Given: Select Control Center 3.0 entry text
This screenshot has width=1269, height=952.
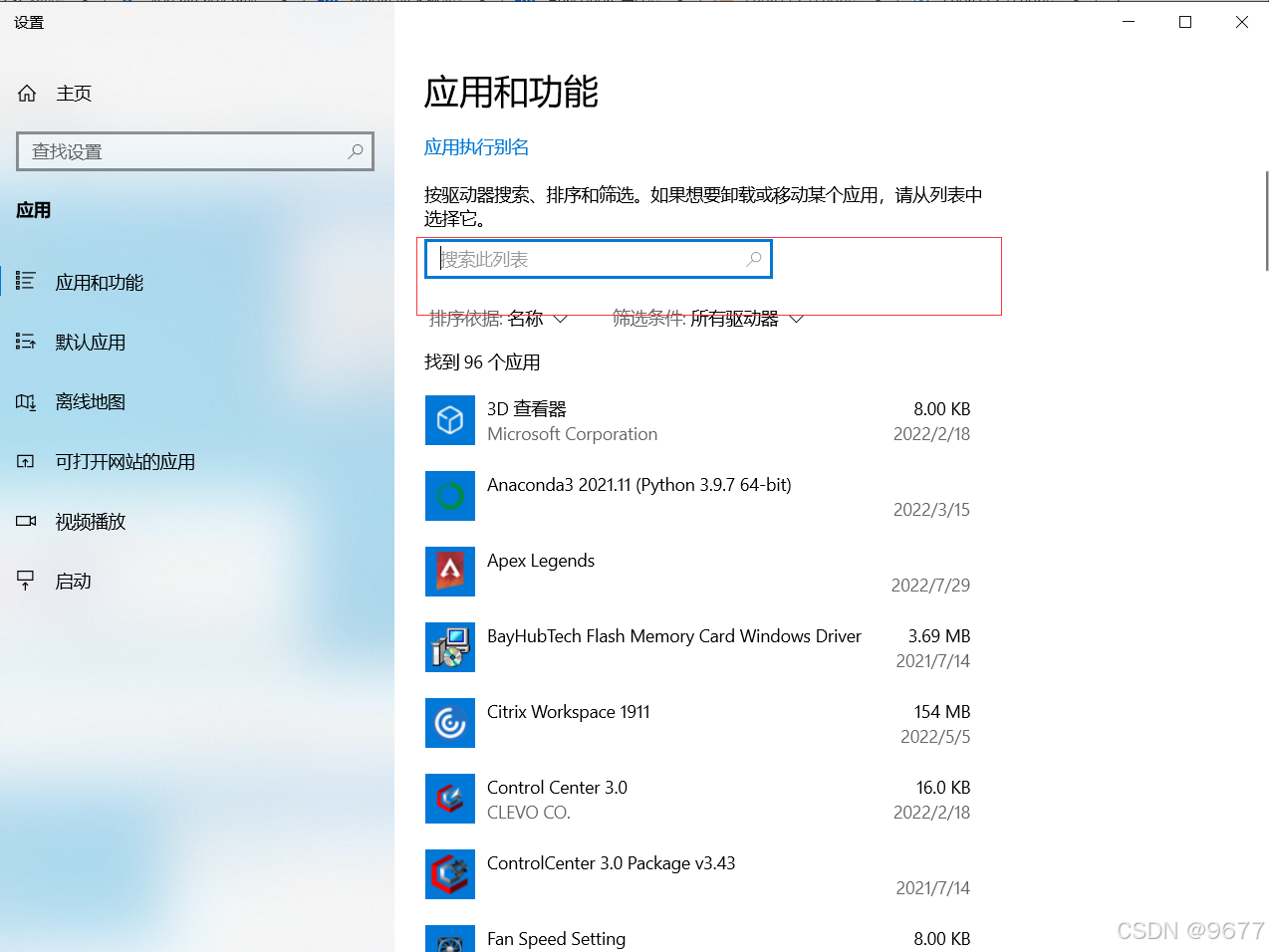Looking at the screenshot, I should coord(558,787).
